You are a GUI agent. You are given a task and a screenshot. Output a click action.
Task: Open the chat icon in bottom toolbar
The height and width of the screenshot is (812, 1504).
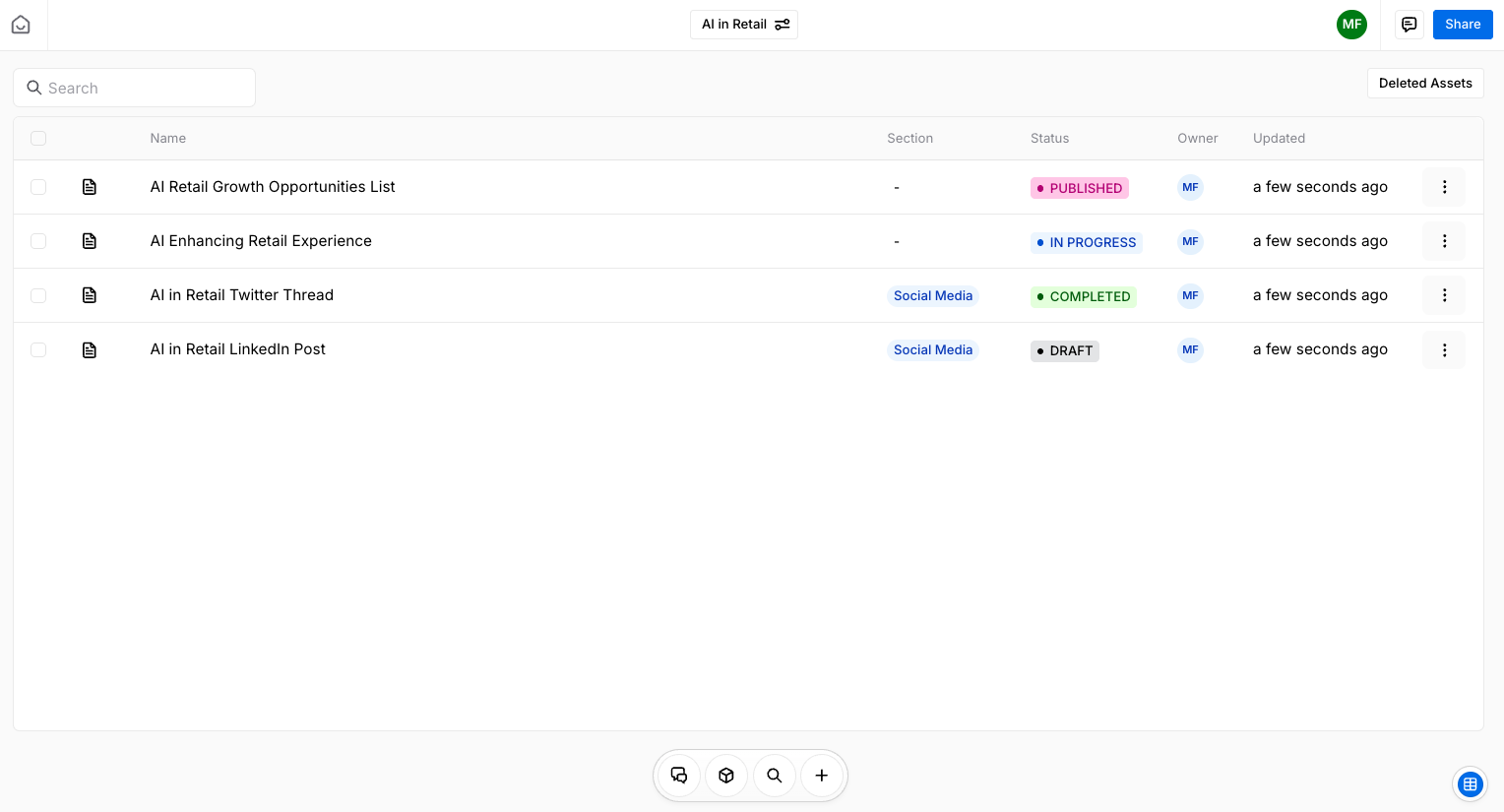679,776
